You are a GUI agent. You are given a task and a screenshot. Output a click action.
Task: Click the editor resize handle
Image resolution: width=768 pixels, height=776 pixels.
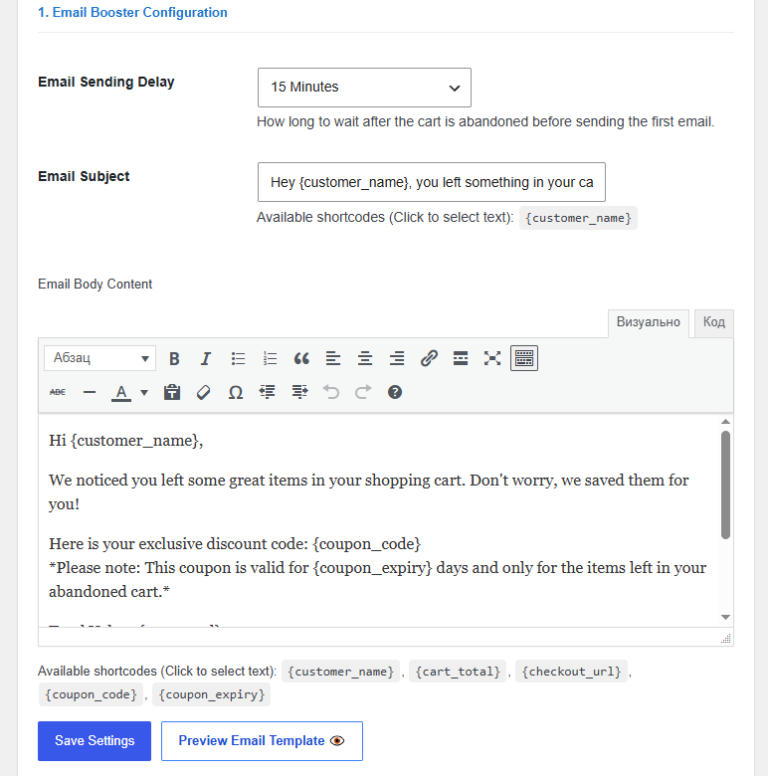[726, 639]
